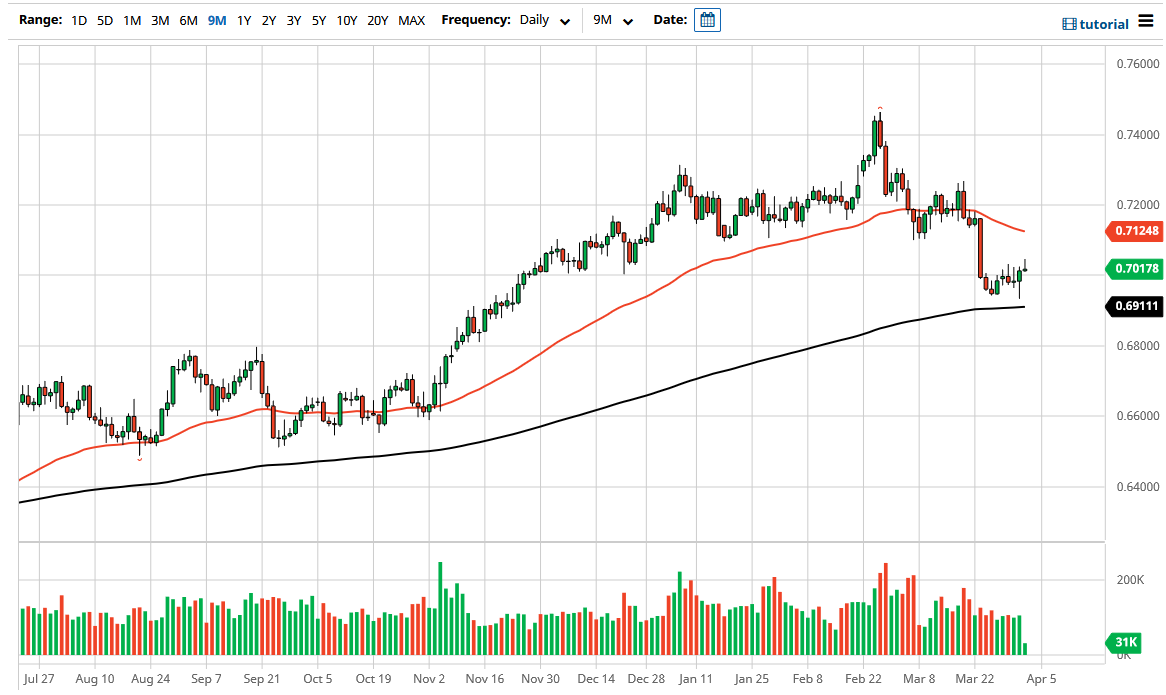Click the red moving average label 0.71248
This screenshot has width=1166, height=695.
click(x=1134, y=231)
